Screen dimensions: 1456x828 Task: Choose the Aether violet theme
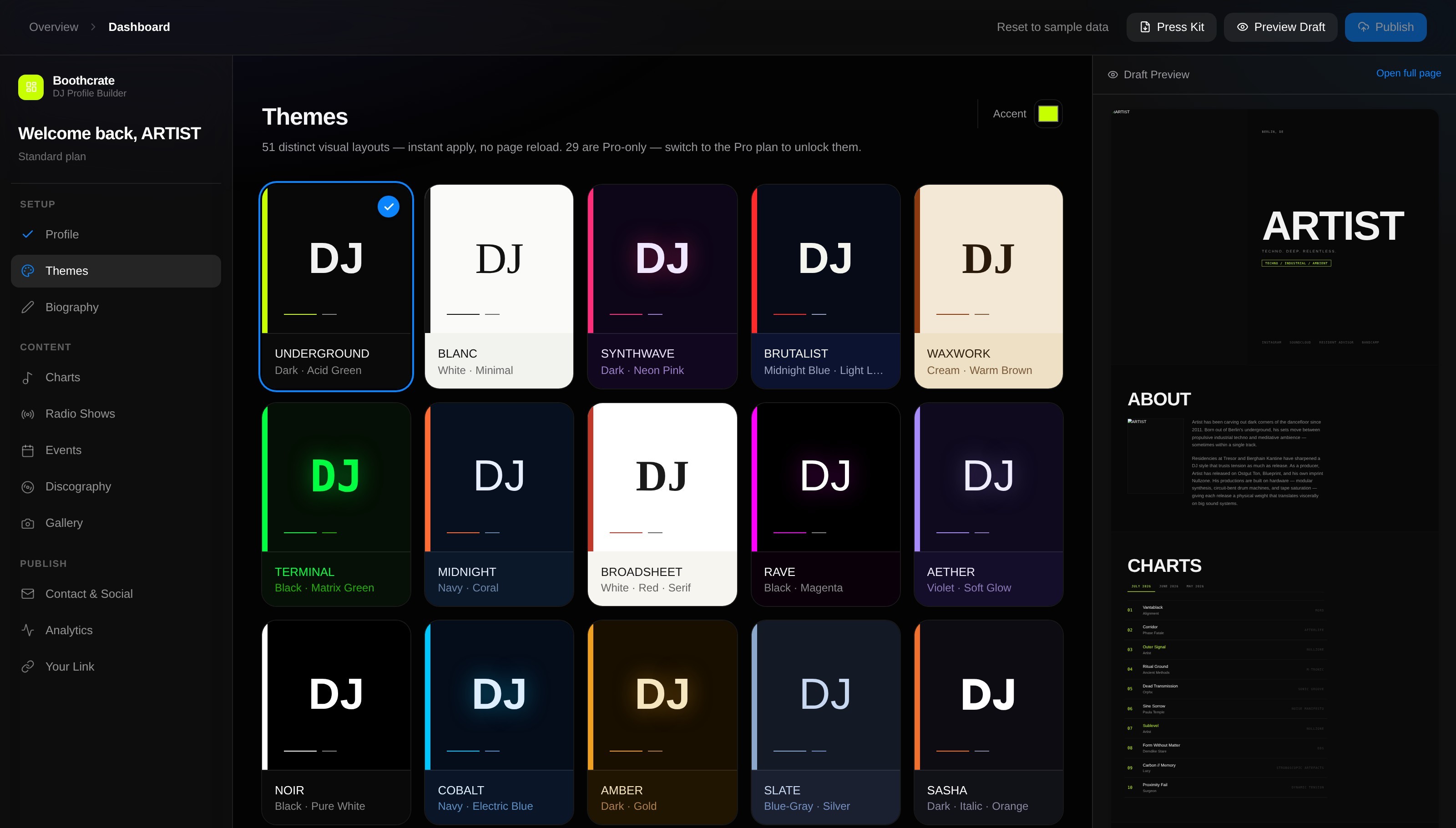[988, 505]
